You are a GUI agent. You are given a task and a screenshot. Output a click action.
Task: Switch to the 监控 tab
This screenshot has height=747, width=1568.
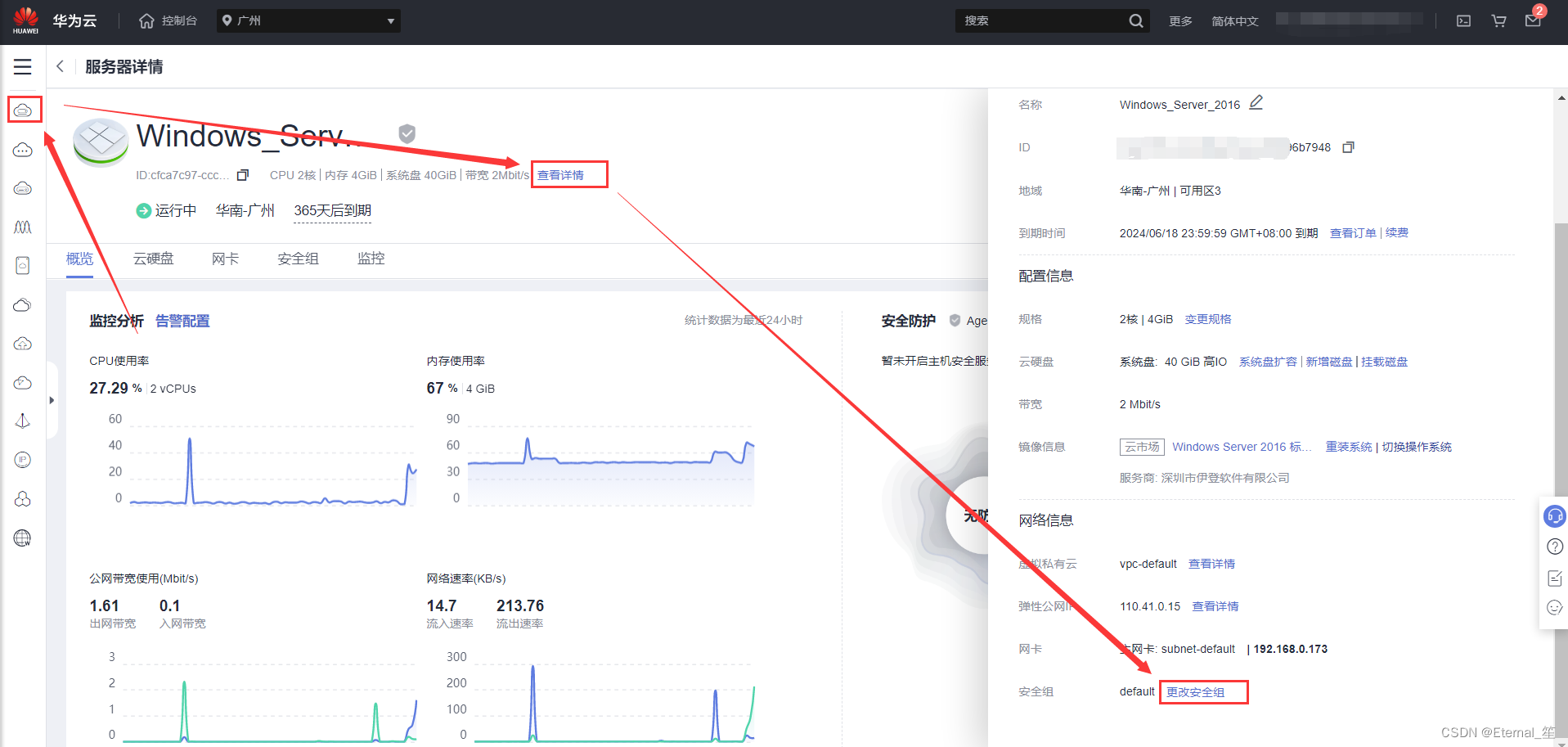[371, 259]
